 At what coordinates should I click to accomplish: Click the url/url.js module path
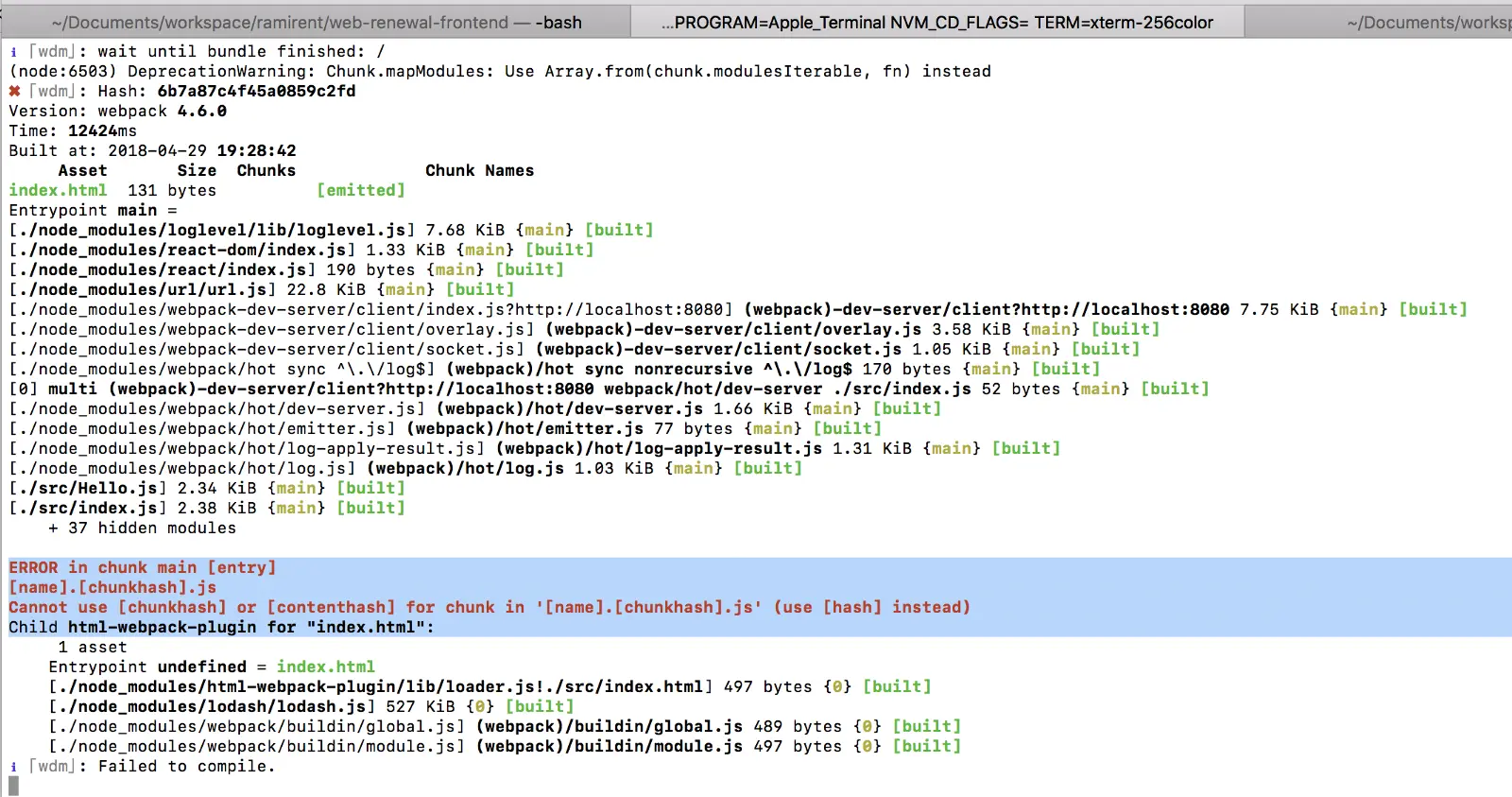click(143, 289)
